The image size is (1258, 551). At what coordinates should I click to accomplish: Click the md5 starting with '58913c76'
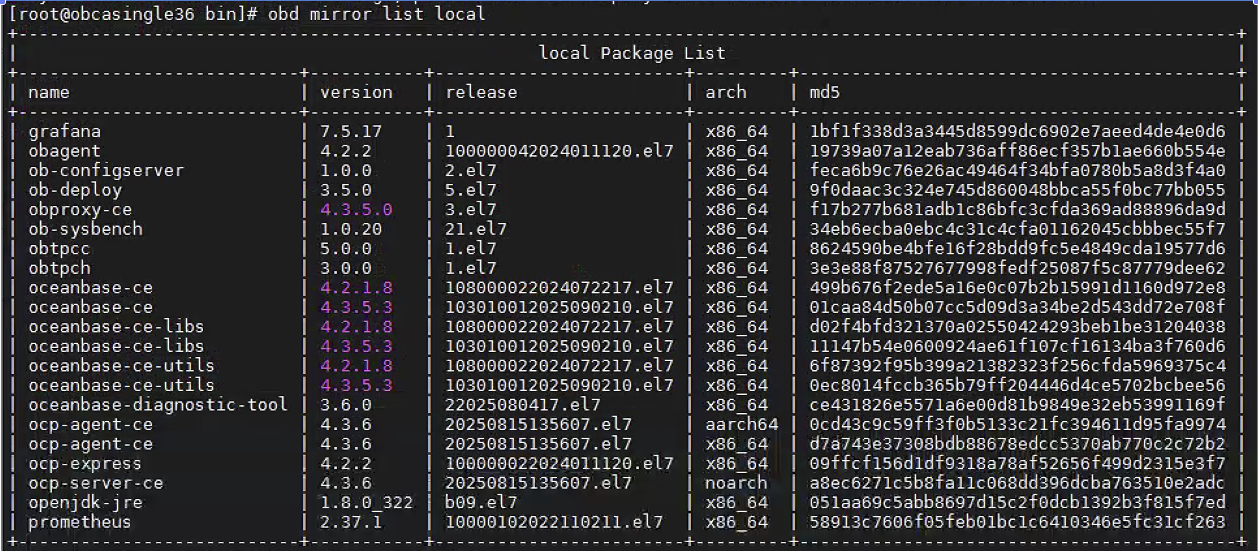point(1017,521)
